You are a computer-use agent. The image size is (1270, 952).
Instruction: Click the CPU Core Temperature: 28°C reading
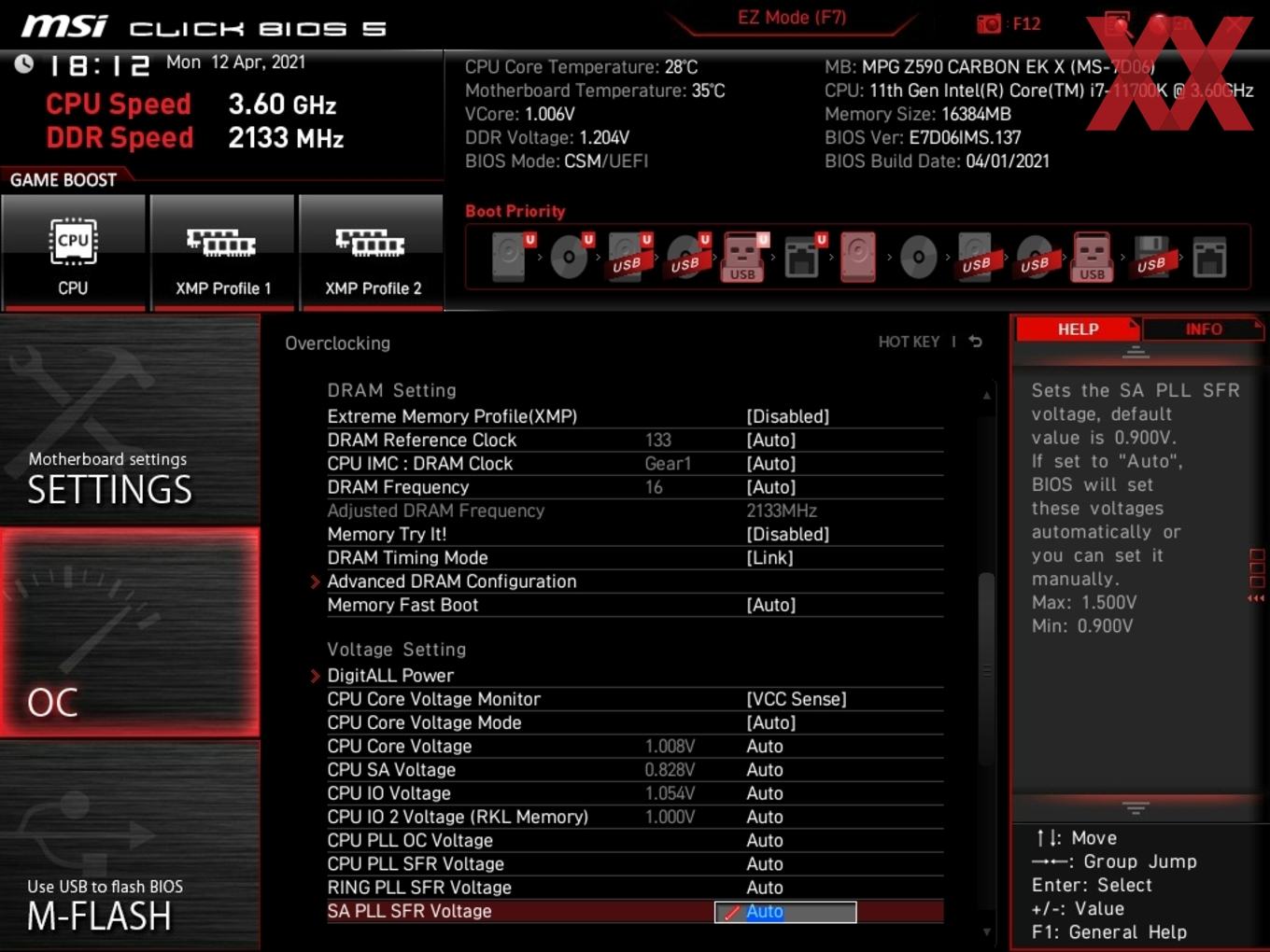coord(581,67)
